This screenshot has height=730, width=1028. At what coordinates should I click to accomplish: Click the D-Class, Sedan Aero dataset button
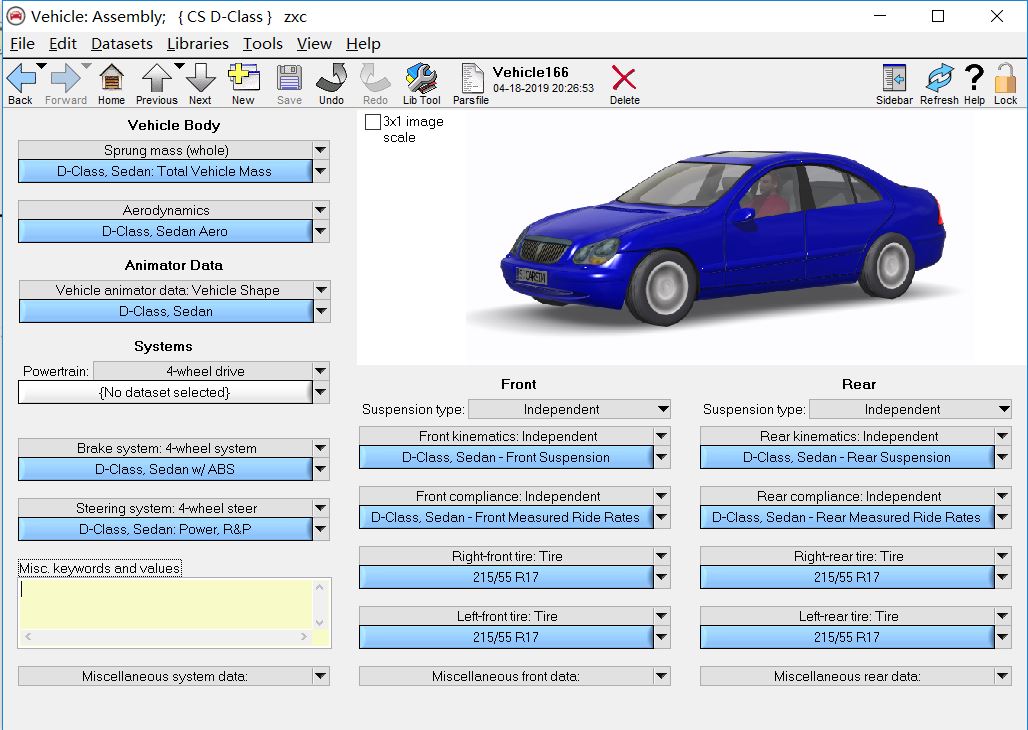click(x=165, y=231)
